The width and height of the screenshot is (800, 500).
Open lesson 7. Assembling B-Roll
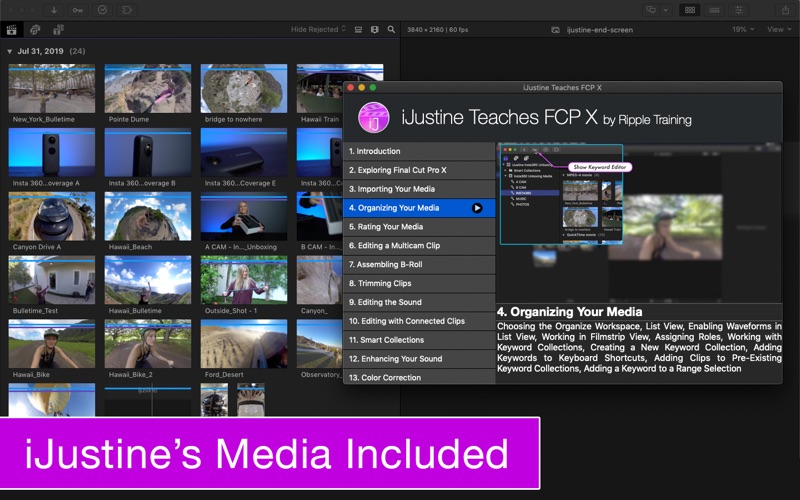tap(419, 264)
